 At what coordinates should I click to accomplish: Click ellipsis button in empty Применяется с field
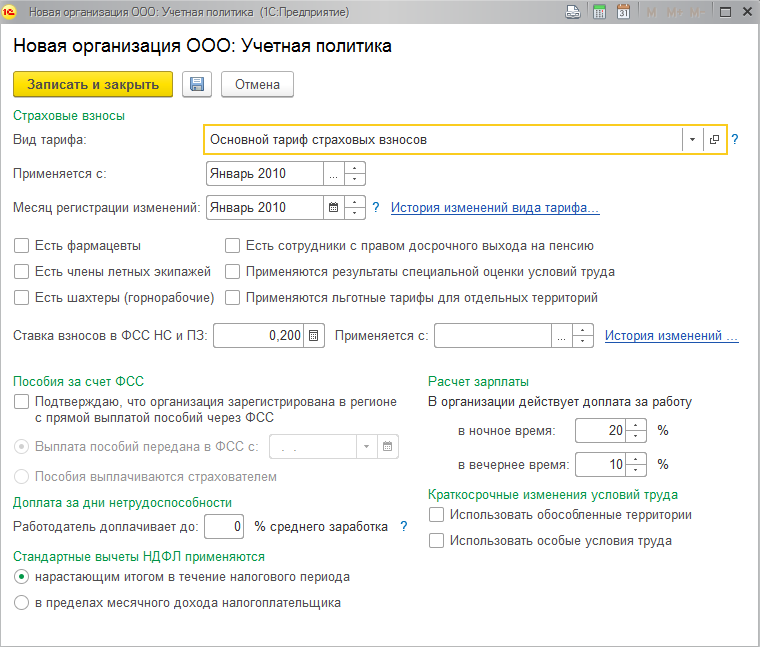[562, 336]
